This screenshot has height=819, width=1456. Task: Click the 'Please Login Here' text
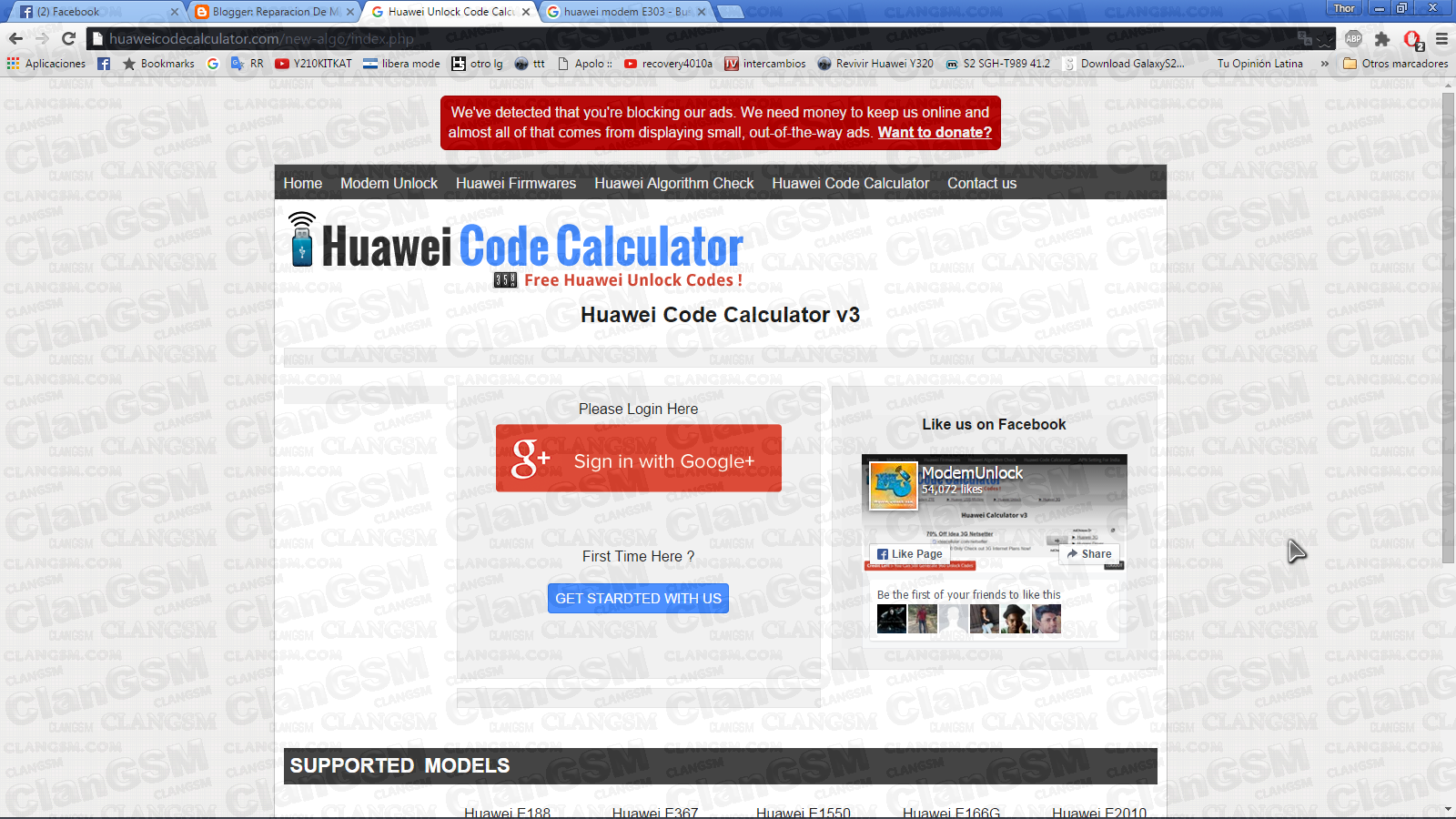pyautogui.click(x=638, y=409)
